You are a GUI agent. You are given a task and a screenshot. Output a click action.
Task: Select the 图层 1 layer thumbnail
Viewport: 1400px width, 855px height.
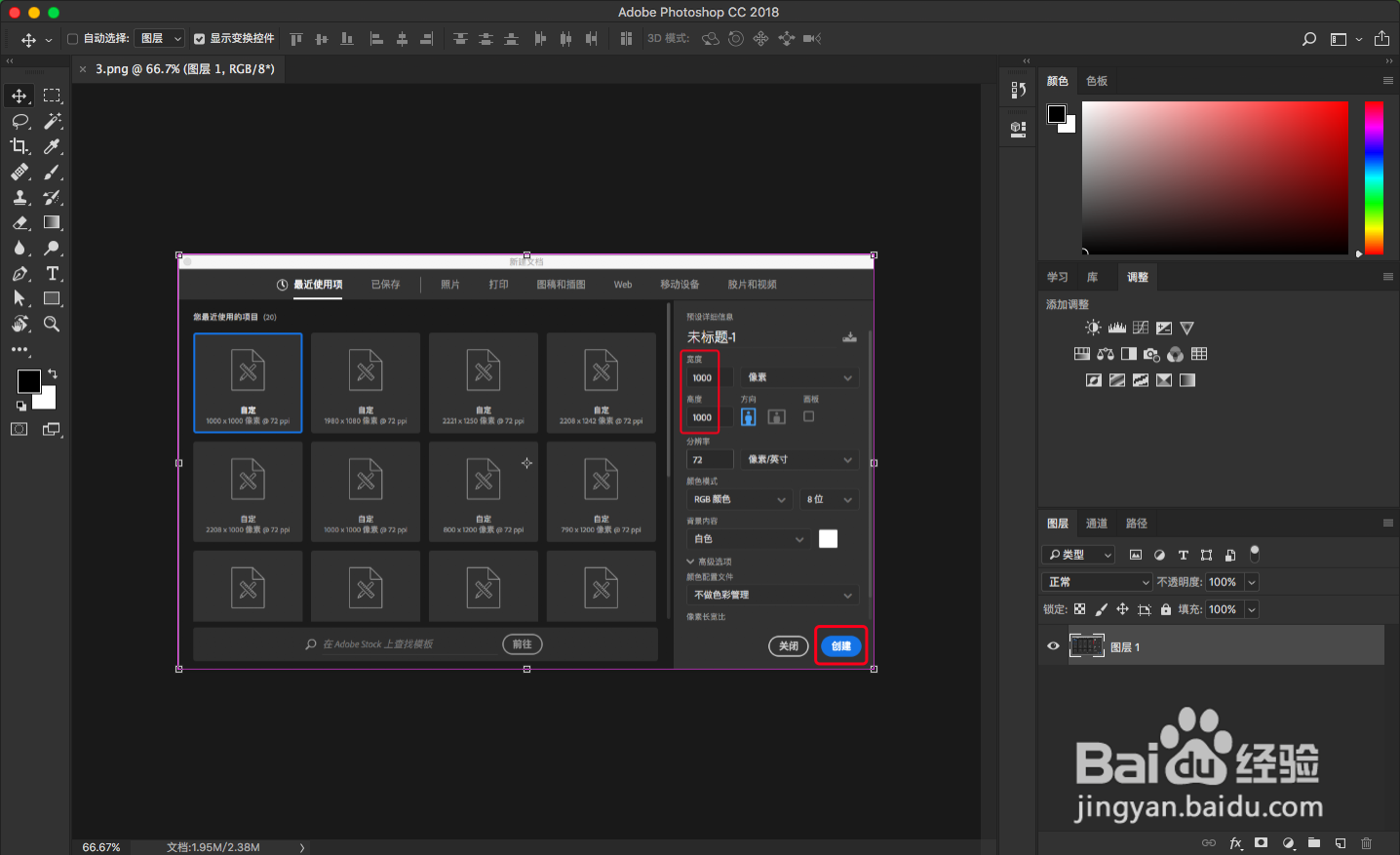(x=1086, y=645)
